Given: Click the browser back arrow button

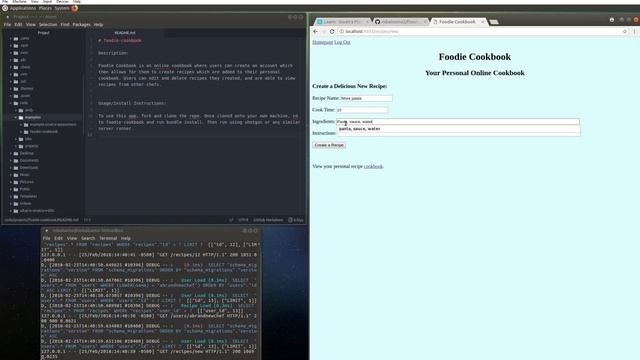Looking at the screenshot, I should [315, 31].
